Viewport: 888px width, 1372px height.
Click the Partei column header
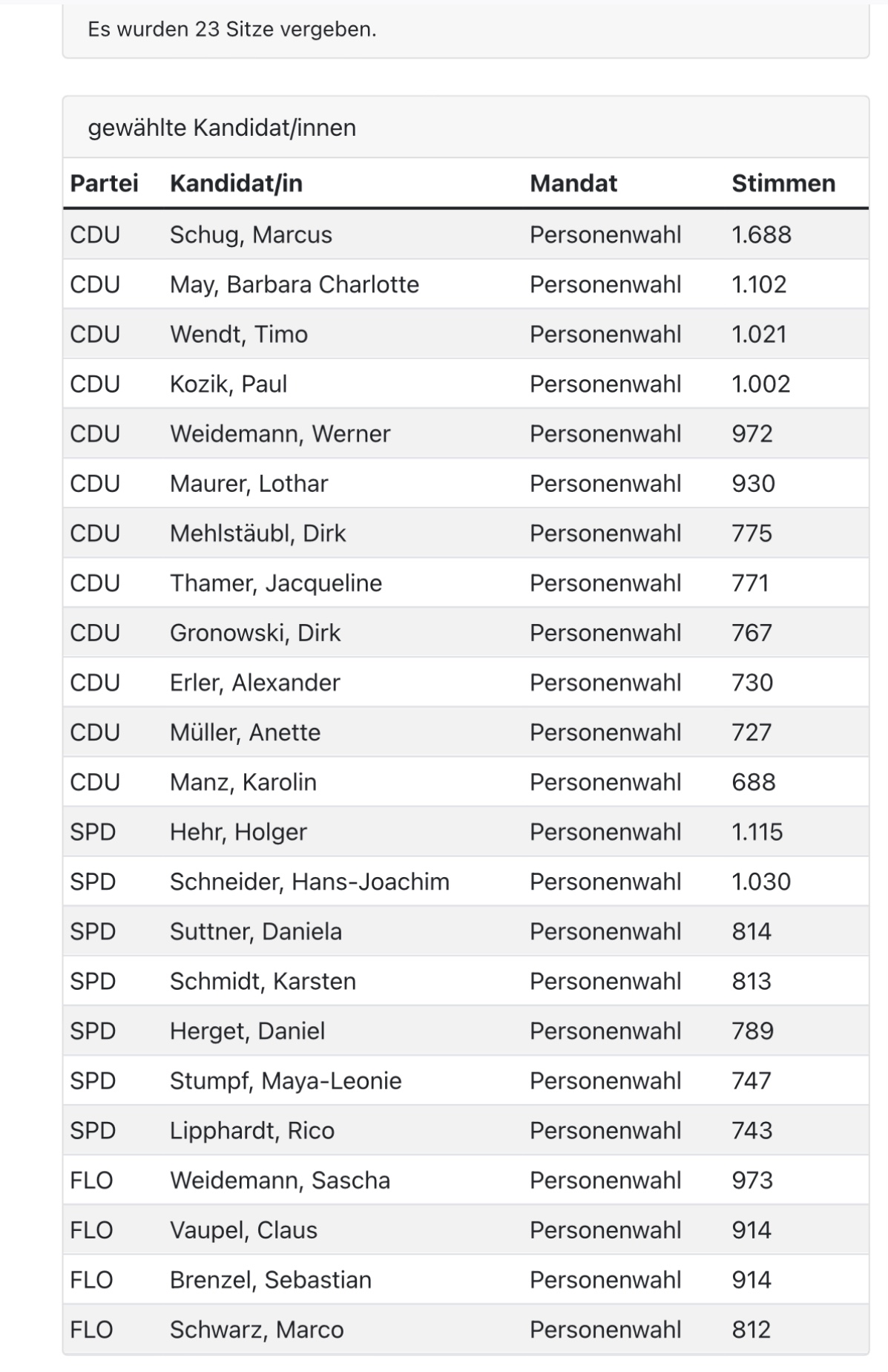(x=104, y=183)
